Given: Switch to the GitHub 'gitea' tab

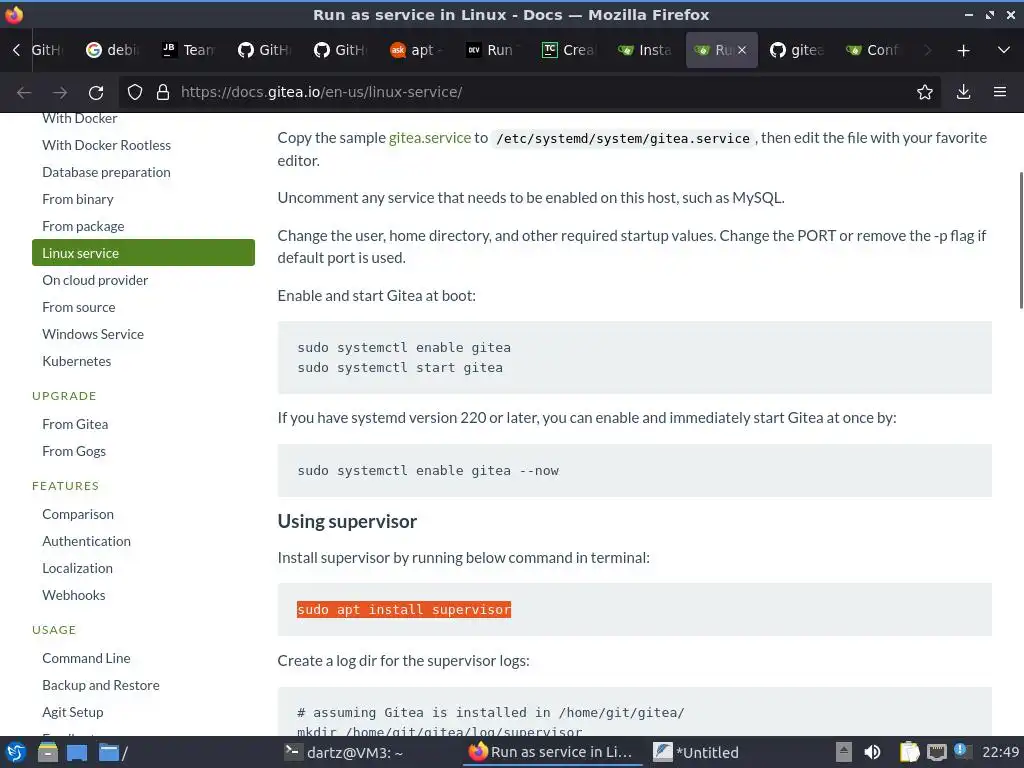Looking at the screenshot, I should (797, 50).
